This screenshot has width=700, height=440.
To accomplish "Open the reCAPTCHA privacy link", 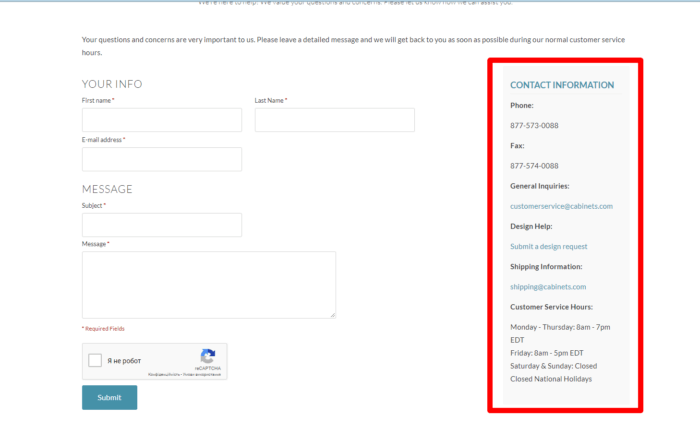I will pyautogui.click(x=165, y=374).
